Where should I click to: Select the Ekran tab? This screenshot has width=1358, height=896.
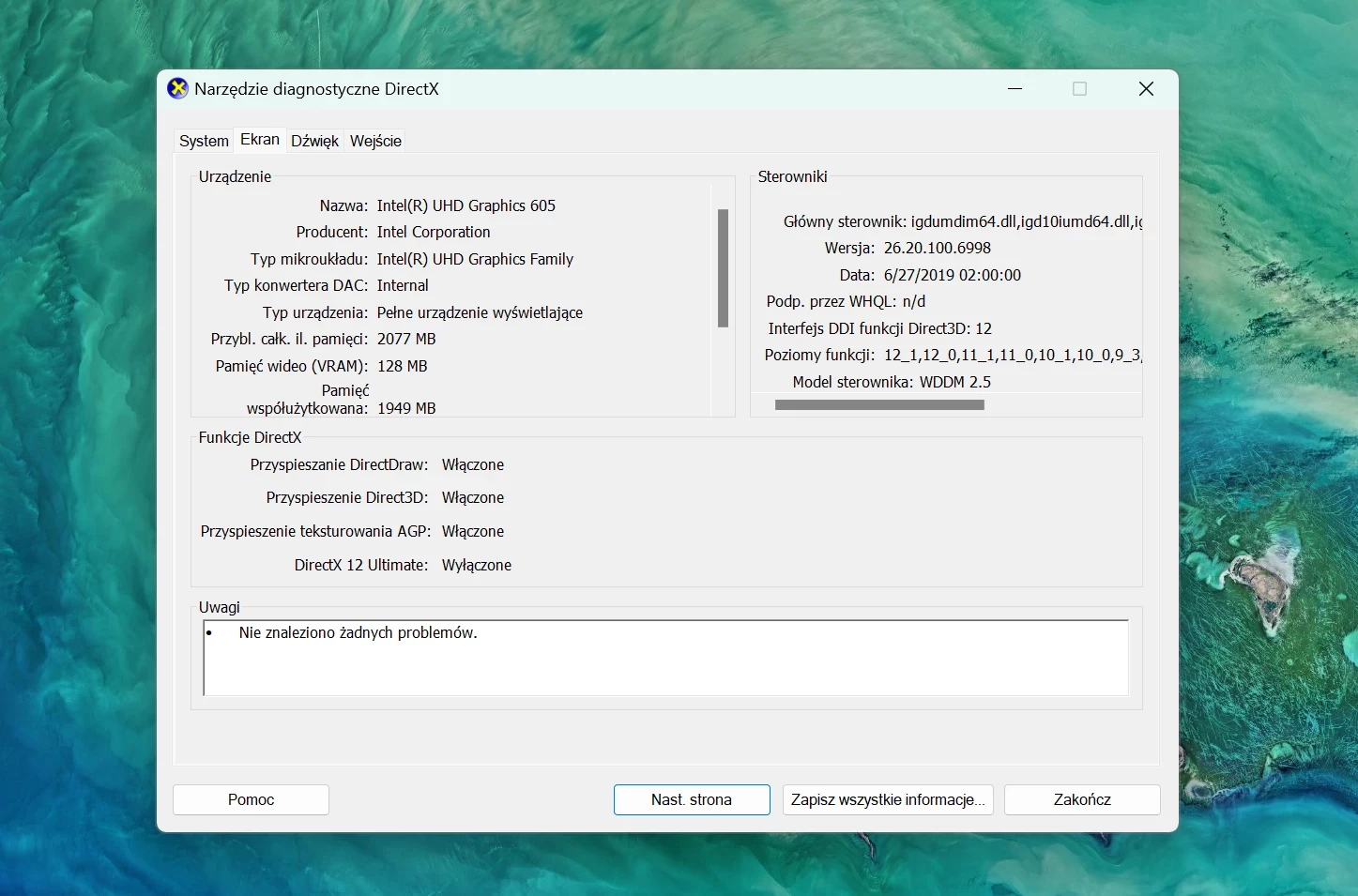pyautogui.click(x=260, y=139)
